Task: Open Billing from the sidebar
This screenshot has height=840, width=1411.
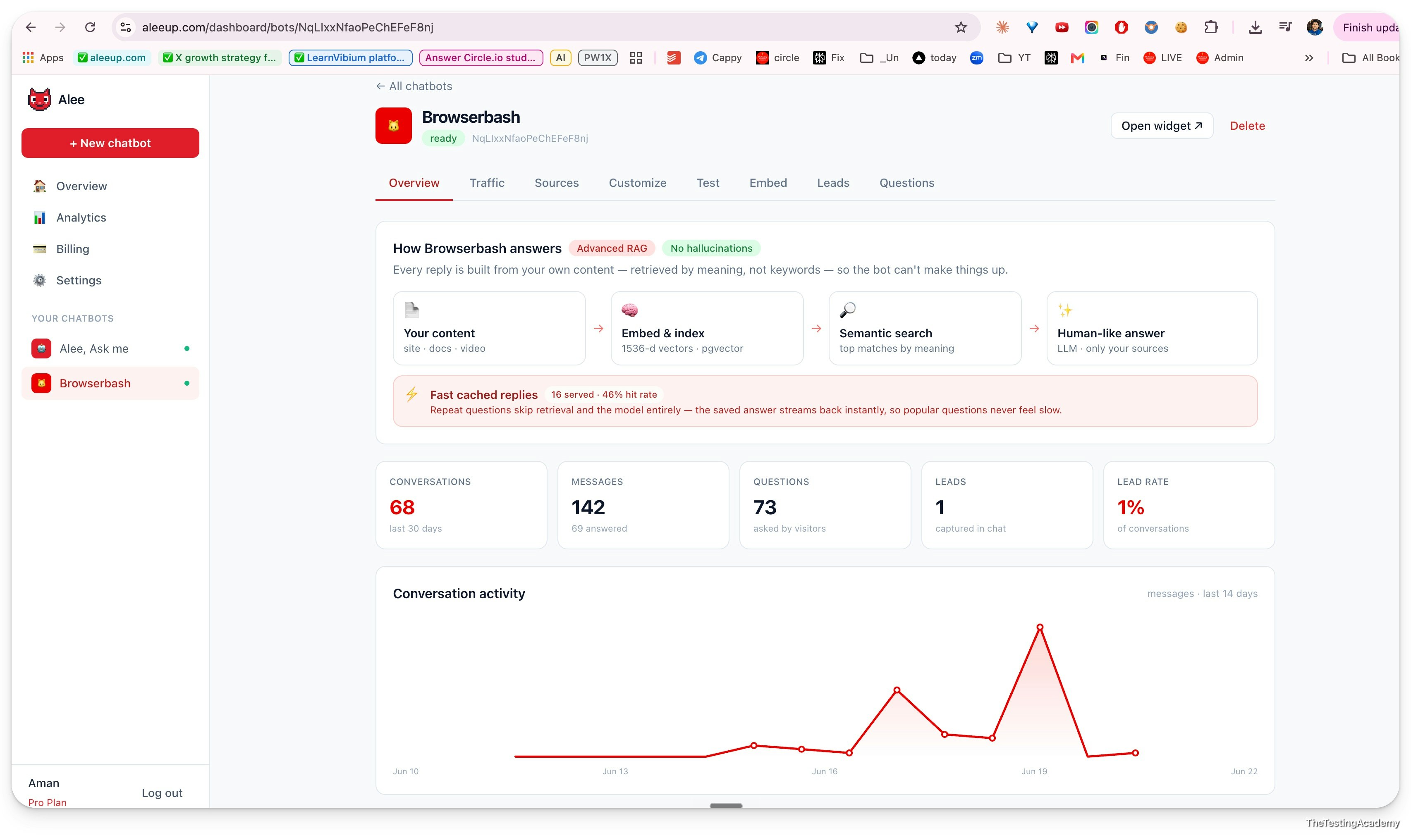Action: tap(110, 249)
